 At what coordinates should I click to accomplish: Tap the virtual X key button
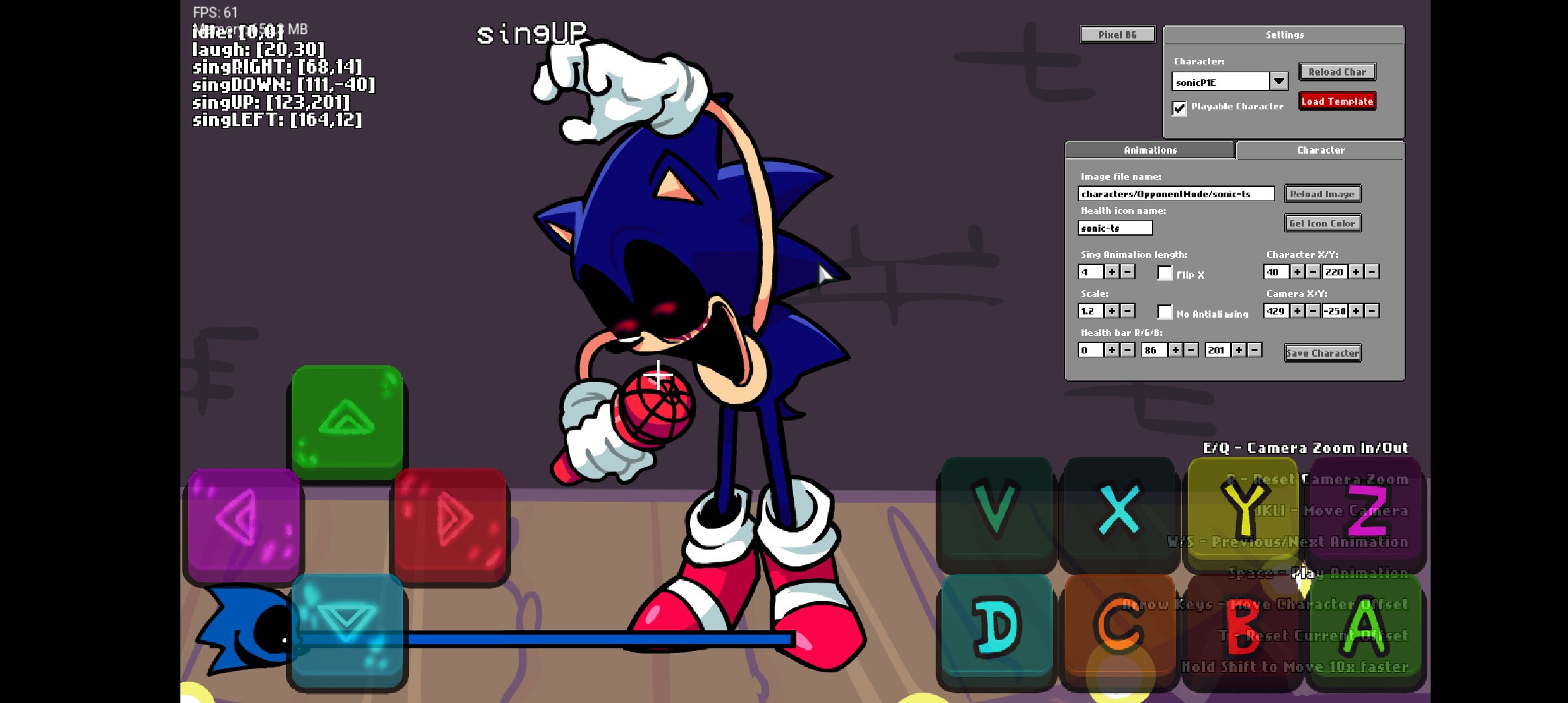[x=1119, y=511]
